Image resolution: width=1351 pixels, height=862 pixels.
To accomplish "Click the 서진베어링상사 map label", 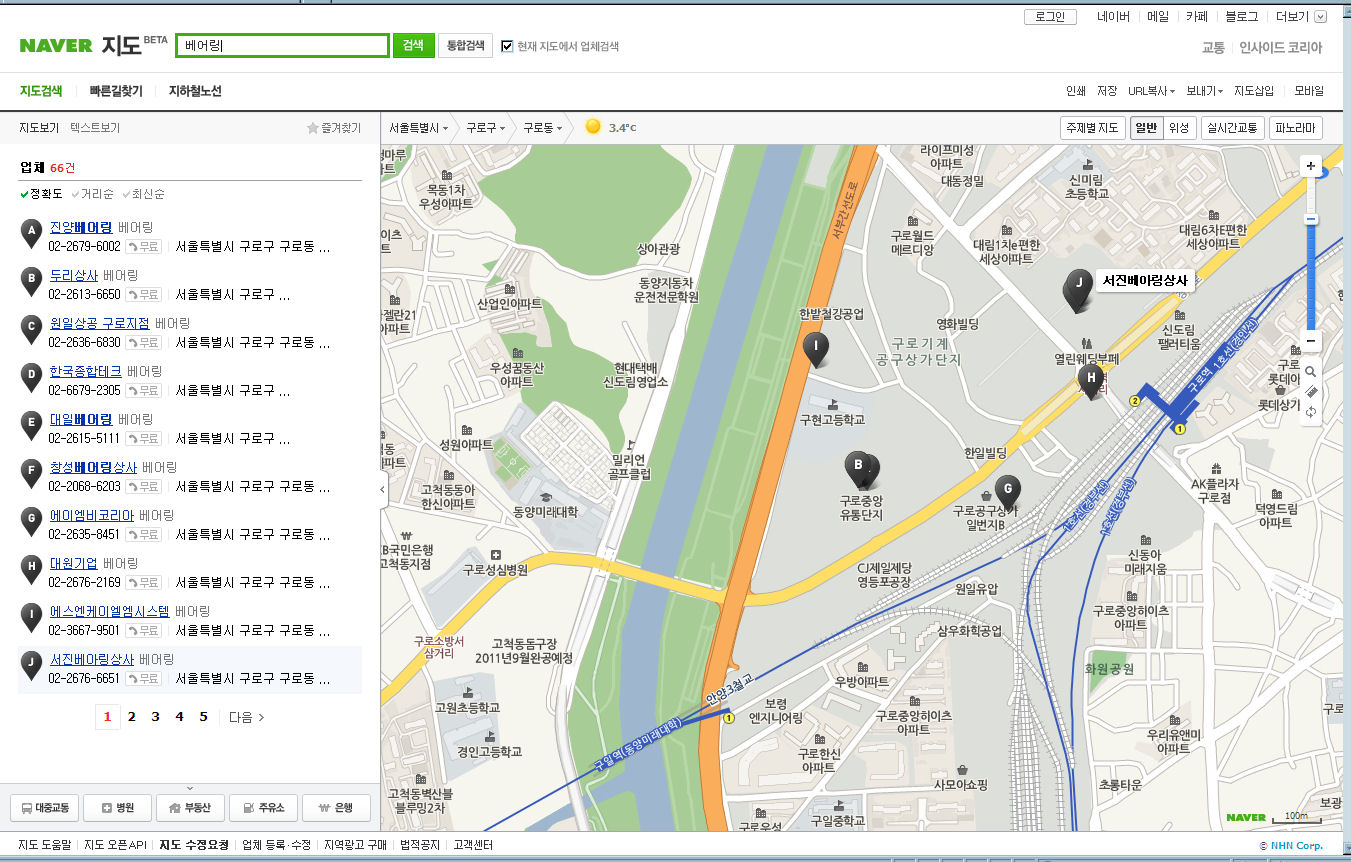I will tap(1144, 281).
